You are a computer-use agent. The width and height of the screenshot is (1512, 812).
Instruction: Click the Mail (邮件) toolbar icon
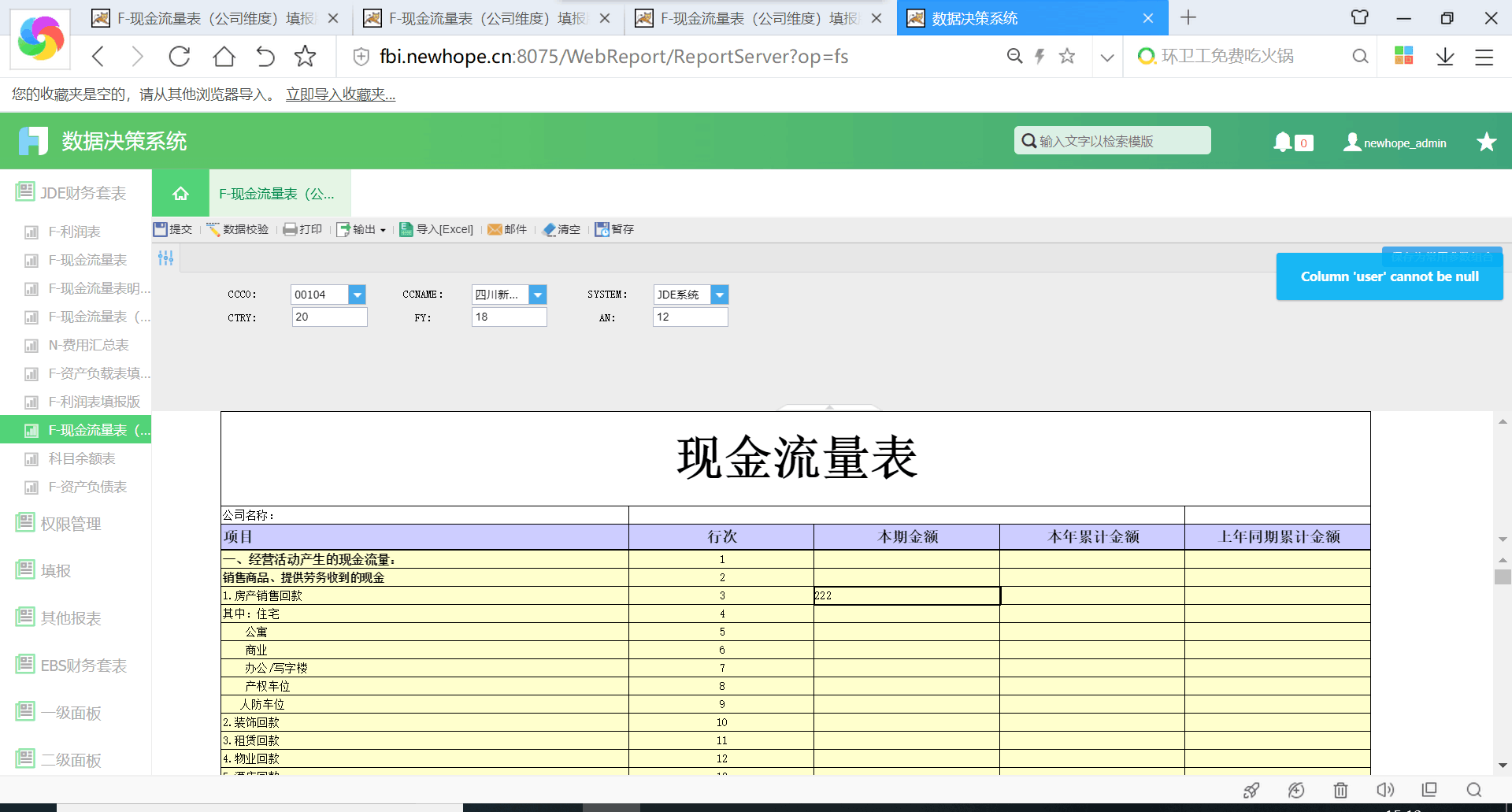point(495,229)
